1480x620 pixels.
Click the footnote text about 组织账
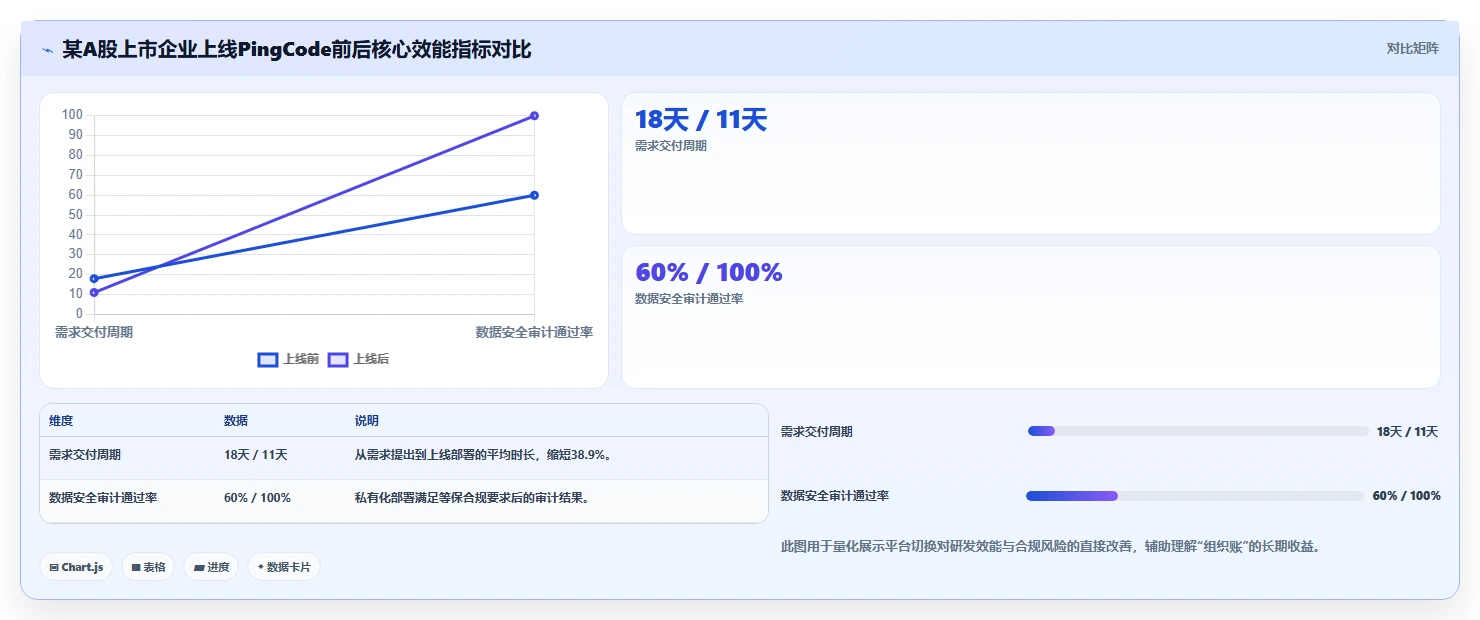click(1050, 547)
